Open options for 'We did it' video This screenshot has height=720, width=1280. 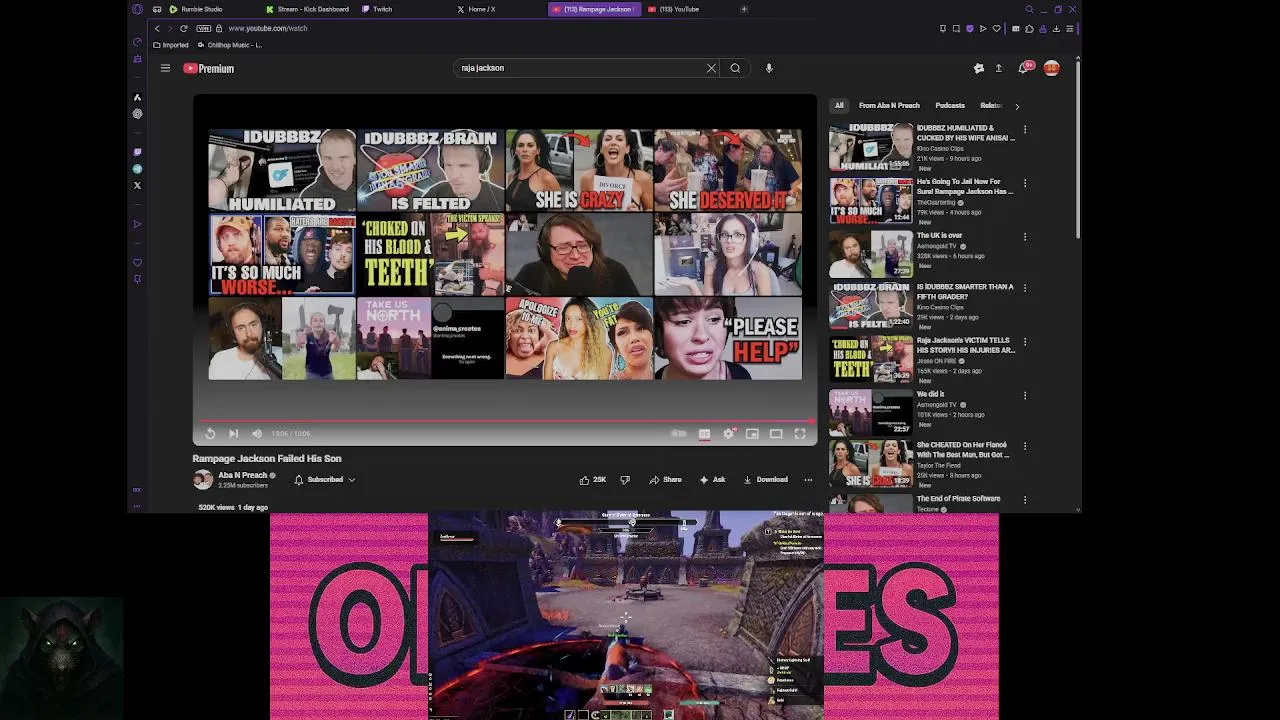click(x=1024, y=395)
